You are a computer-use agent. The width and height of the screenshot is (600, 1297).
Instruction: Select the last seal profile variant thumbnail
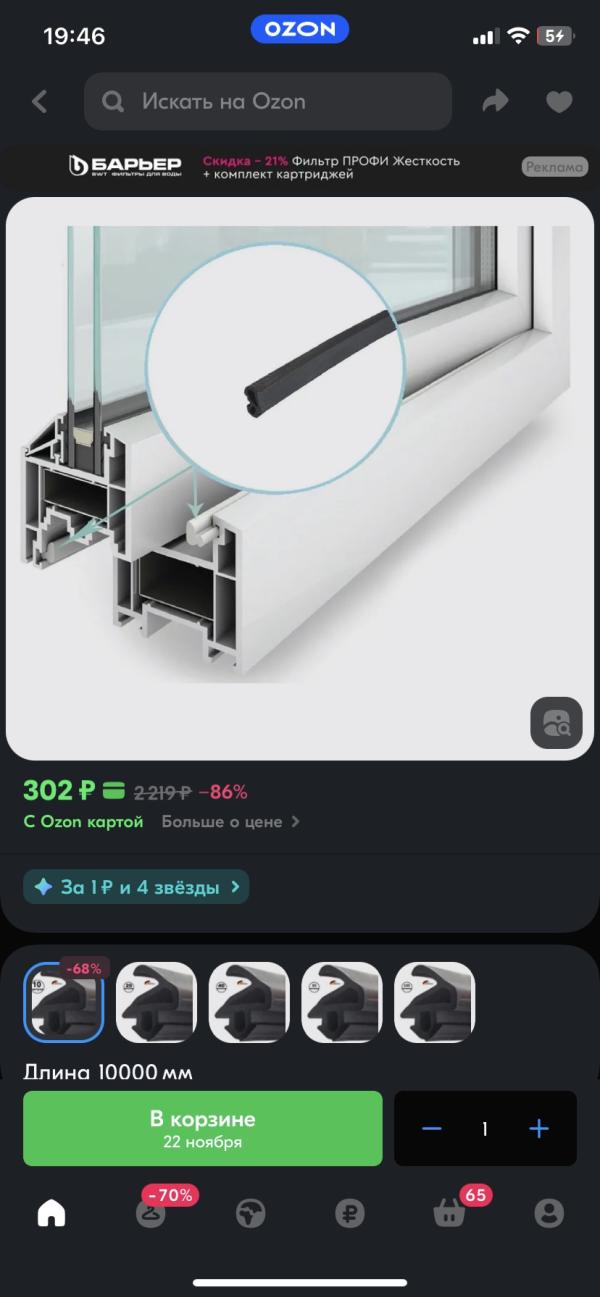[434, 1003]
